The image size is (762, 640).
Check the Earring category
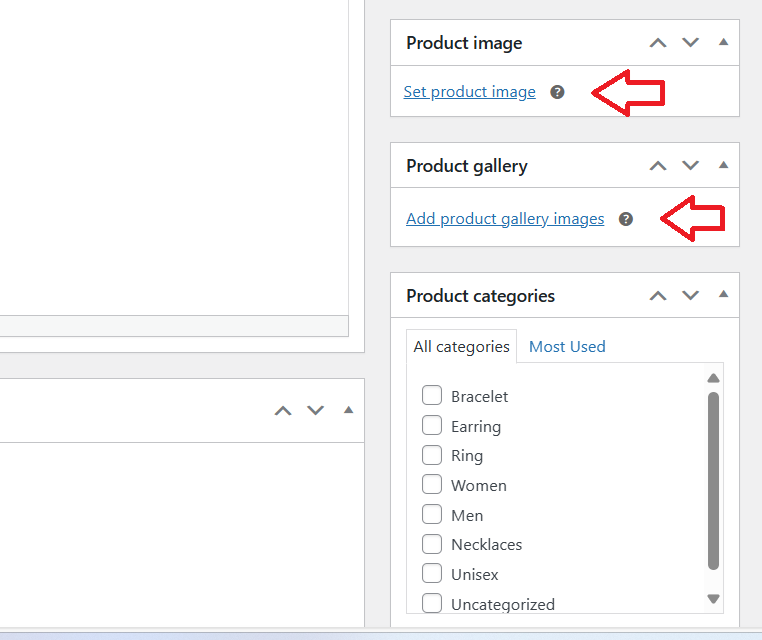pyautogui.click(x=432, y=425)
